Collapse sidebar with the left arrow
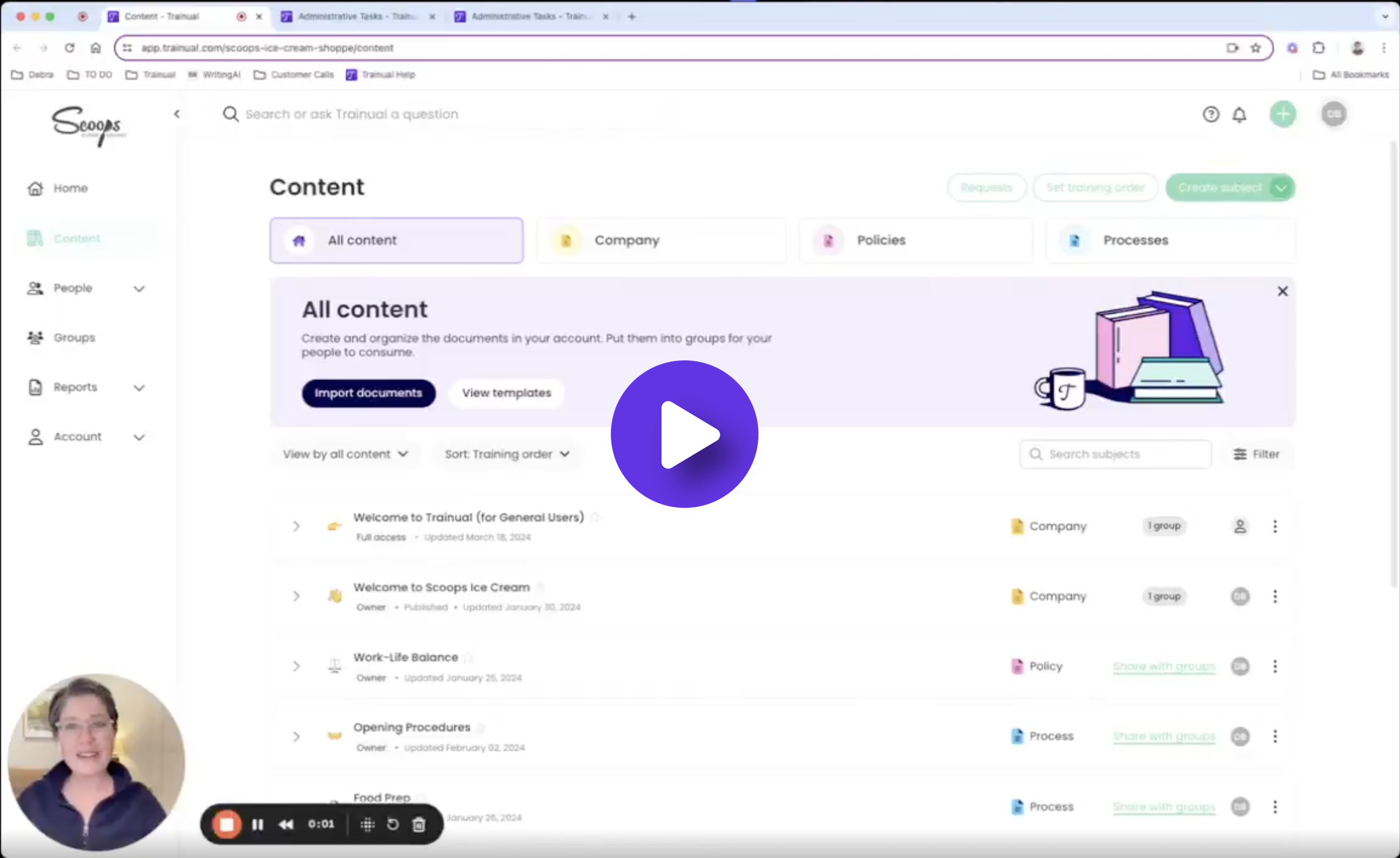Image resolution: width=1400 pixels, height=858 pixels. (176, 114)
